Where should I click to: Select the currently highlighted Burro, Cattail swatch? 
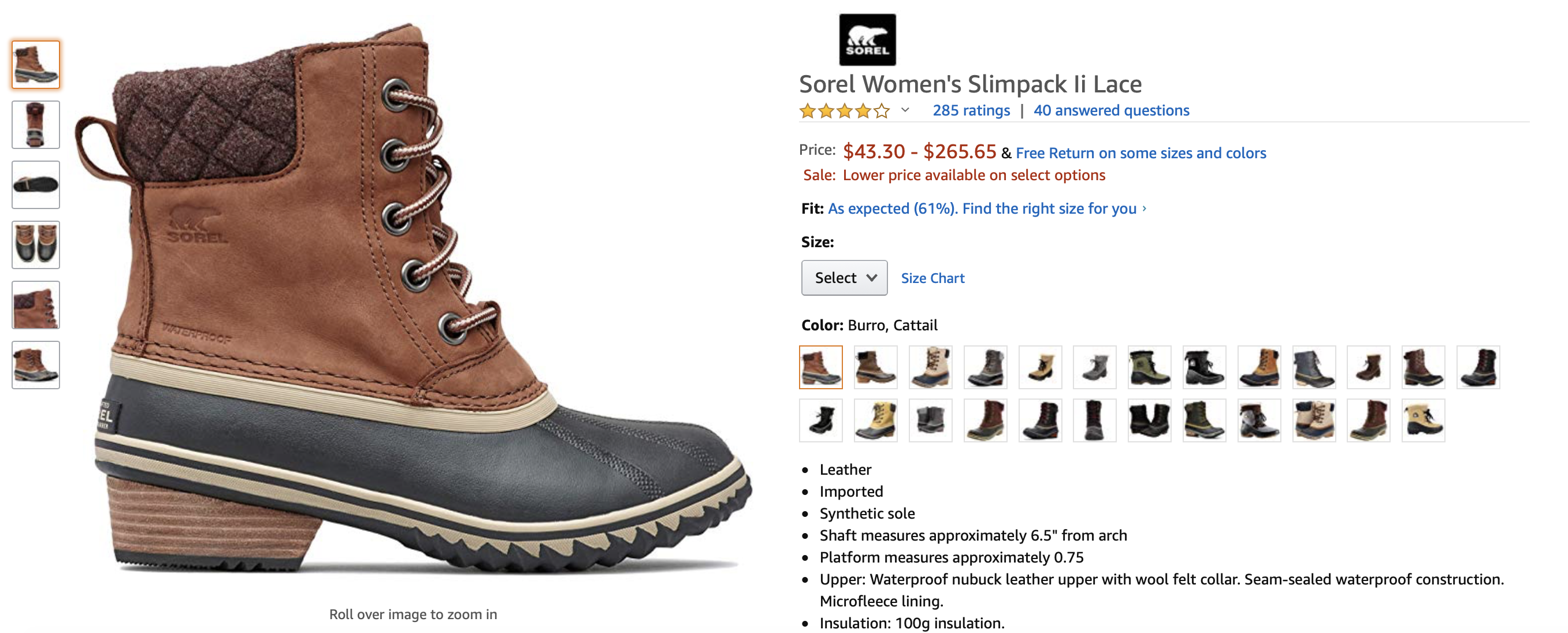tap(820, 368)
